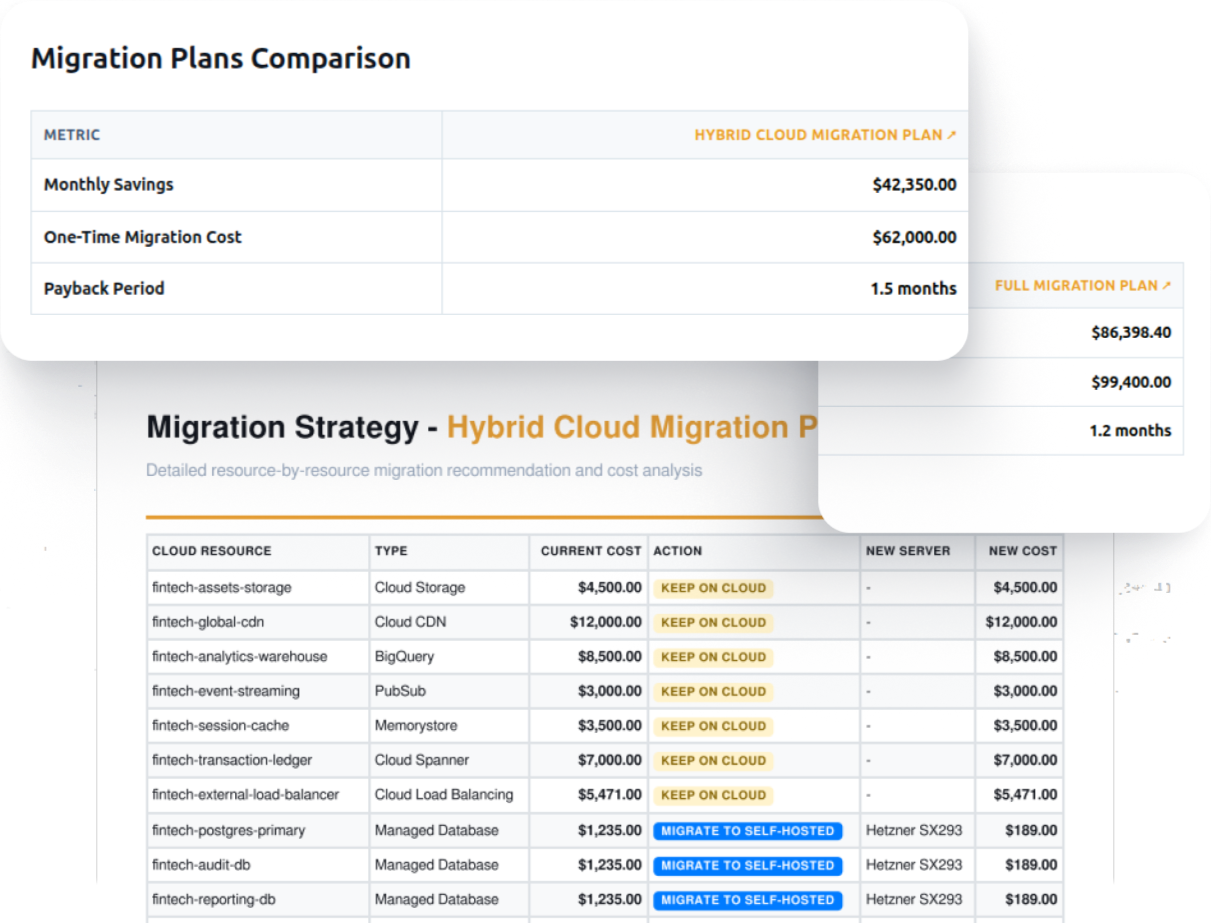Click the Payback Period label
Screen dimensions: 1211x923
pyautogui.click(x=104, y=289)
